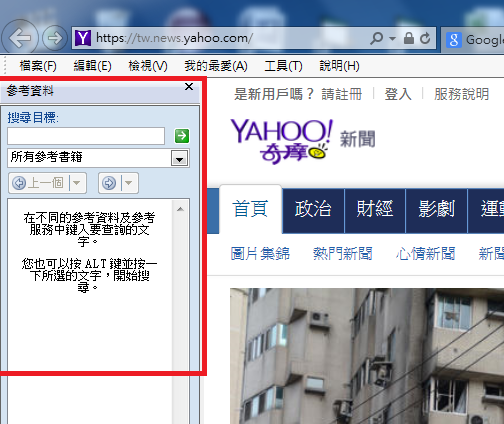Select the 首頁 tab
Image resolution: width=504 pixels, height=424 pixels.
[250, 209]
